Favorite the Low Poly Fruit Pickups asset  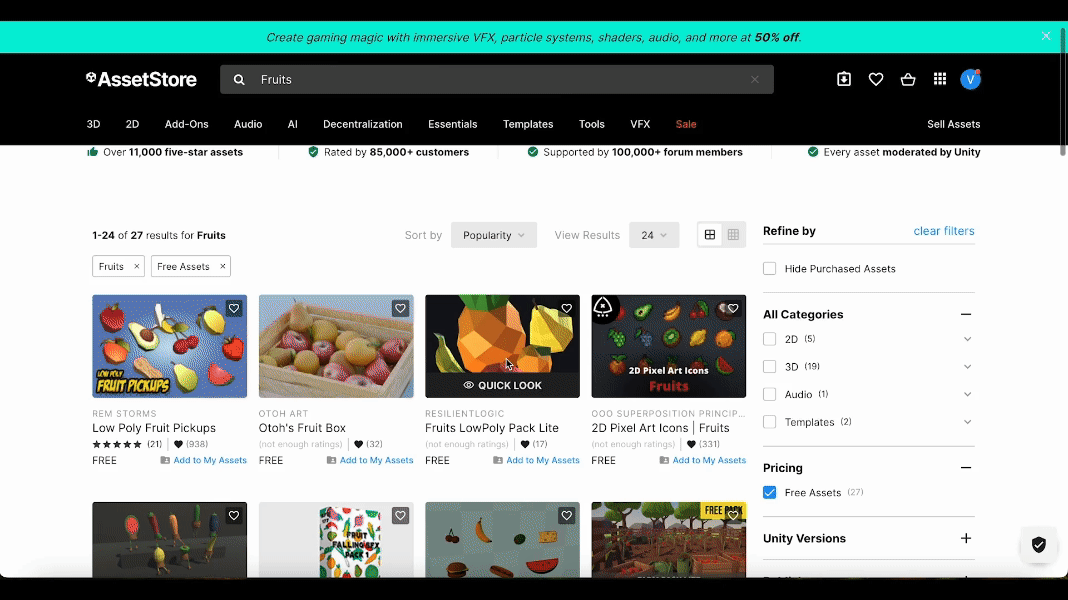coord(234,308)
